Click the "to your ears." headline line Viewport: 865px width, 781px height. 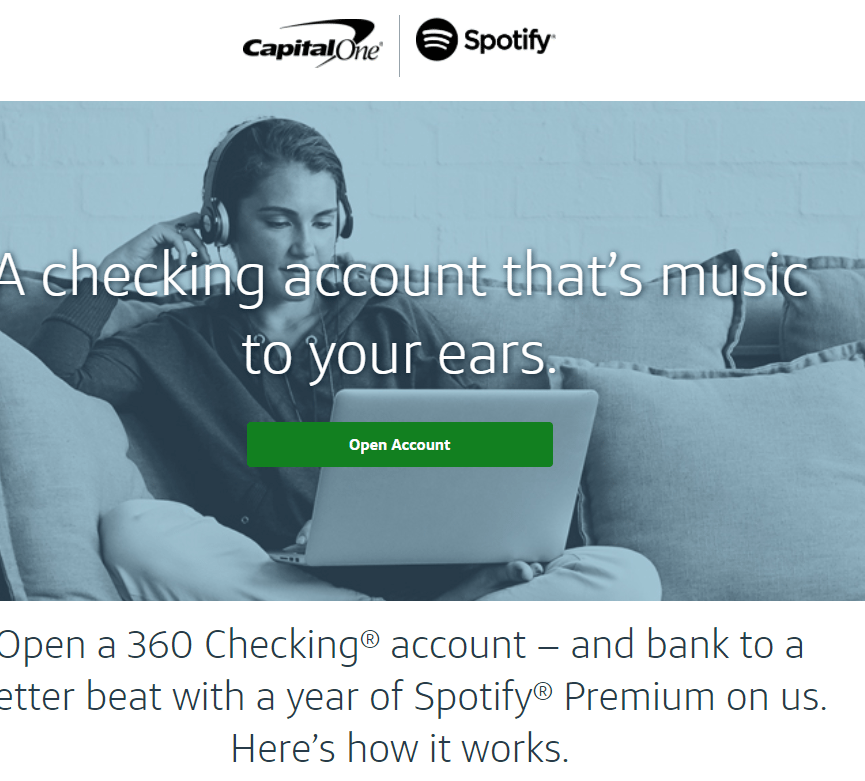click(399, 354)
